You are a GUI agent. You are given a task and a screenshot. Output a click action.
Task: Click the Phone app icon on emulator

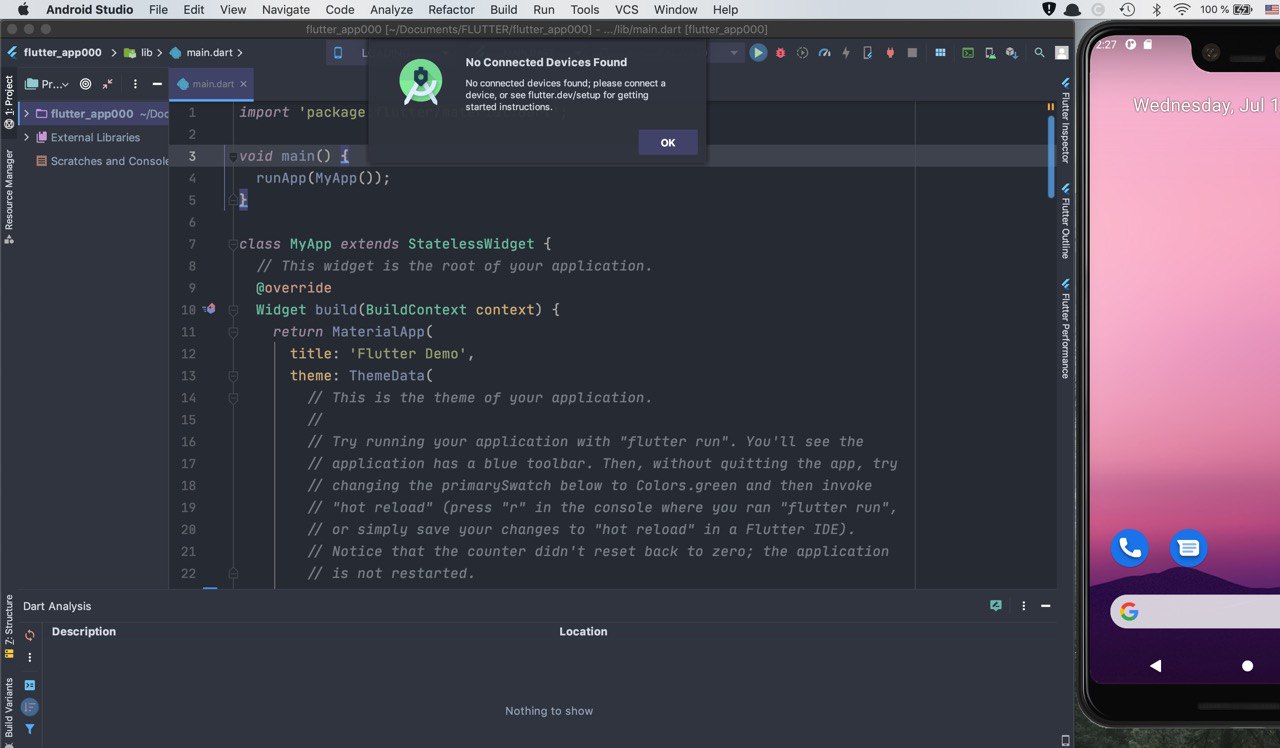click(1130, 548)
